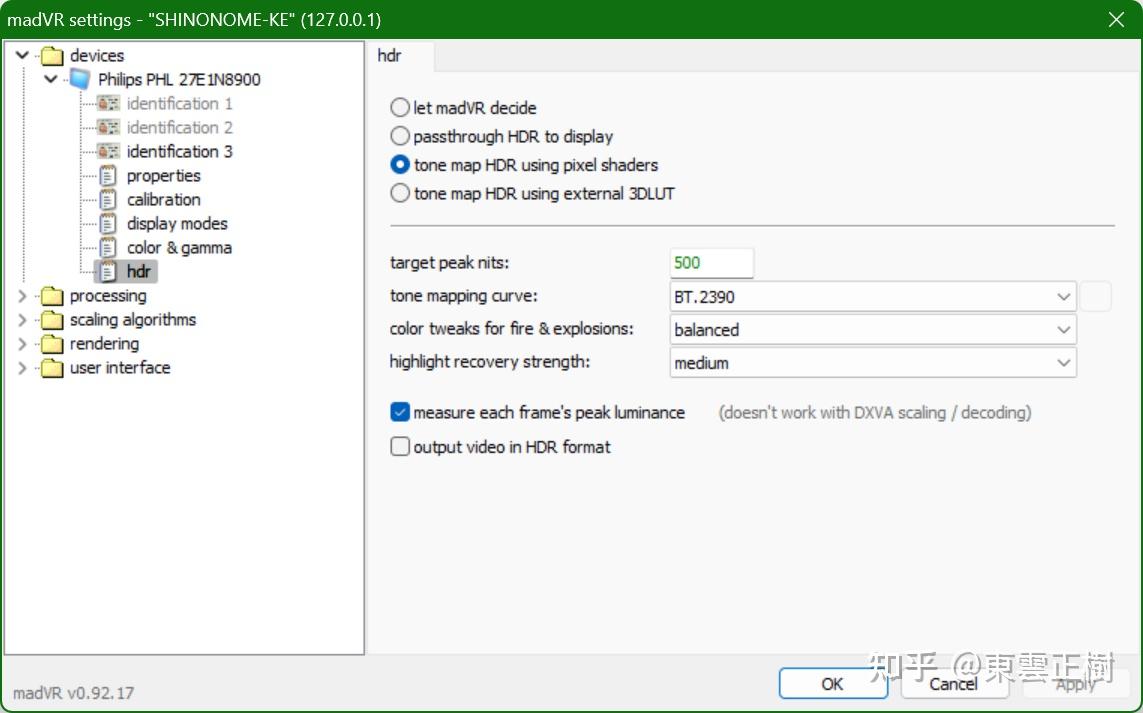This screenshot has width=1143, height=713.
Task: Click the properties page icon
Action: point(108,176)
